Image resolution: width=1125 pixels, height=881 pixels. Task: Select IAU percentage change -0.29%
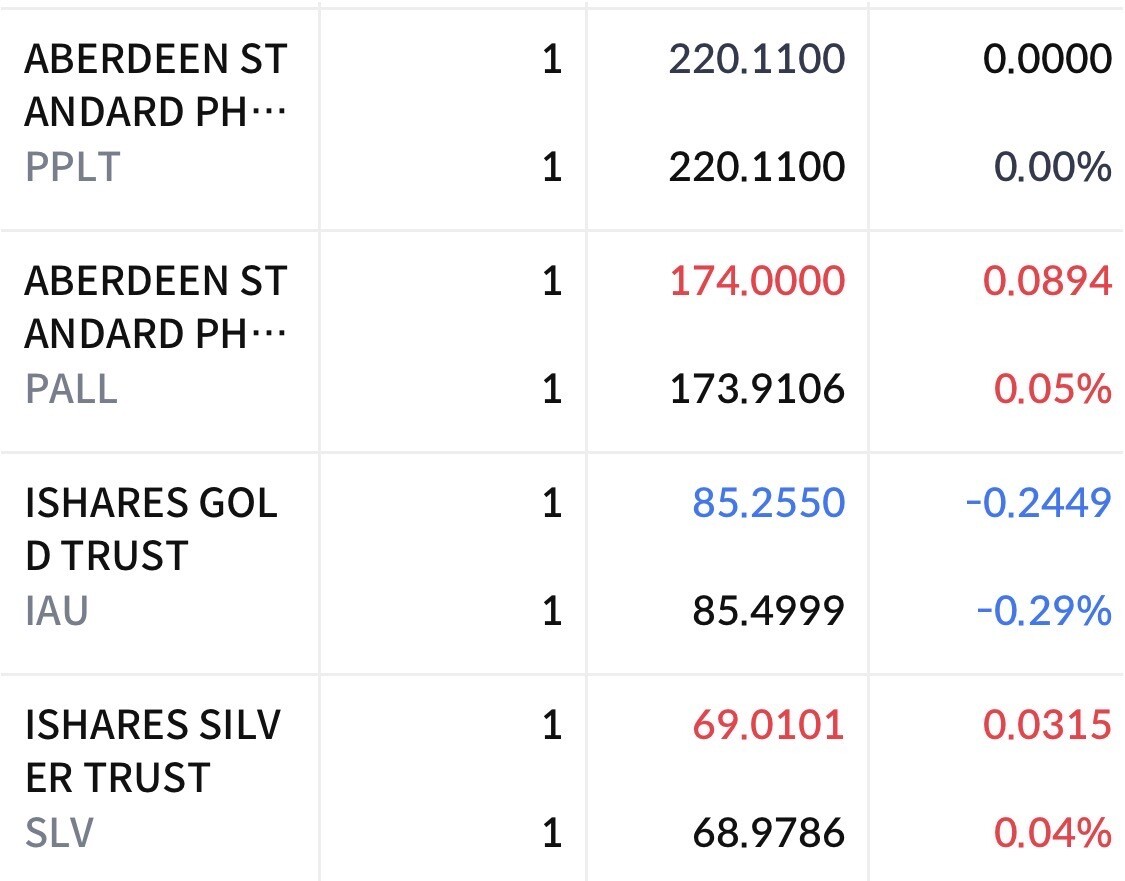[1044, 611]
